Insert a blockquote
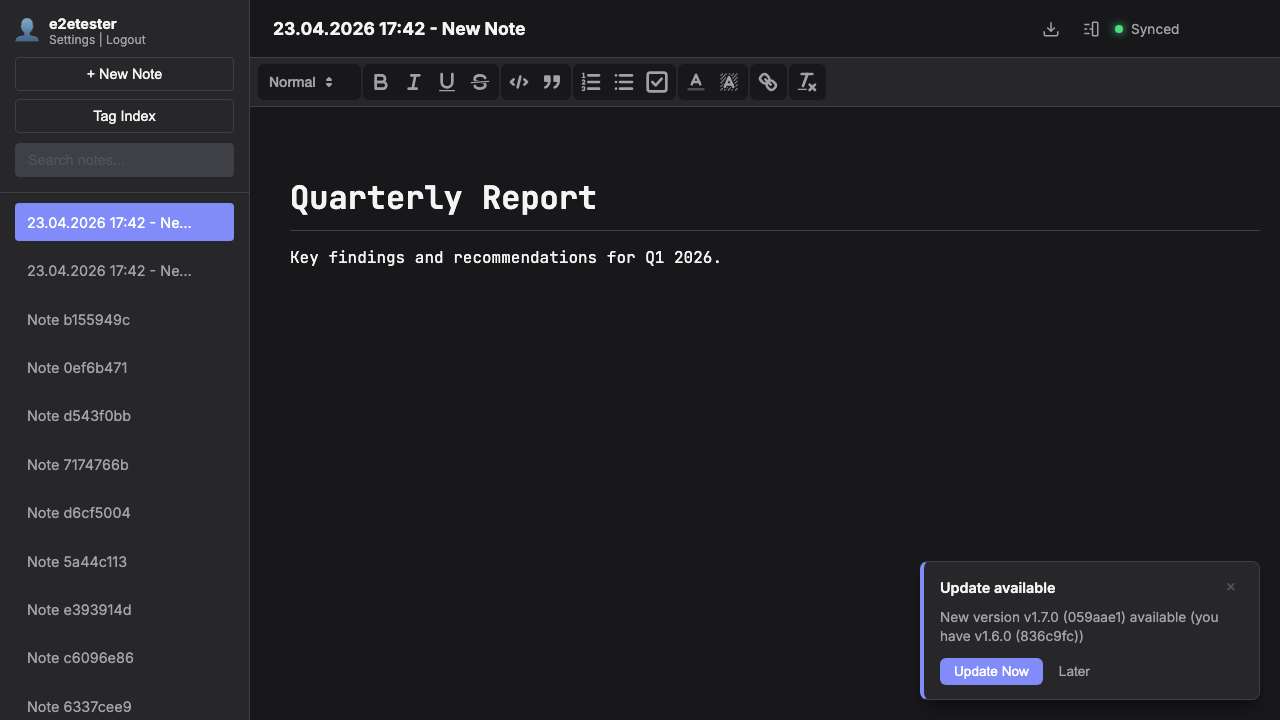1280x720 pixels. tap(551, 82)
